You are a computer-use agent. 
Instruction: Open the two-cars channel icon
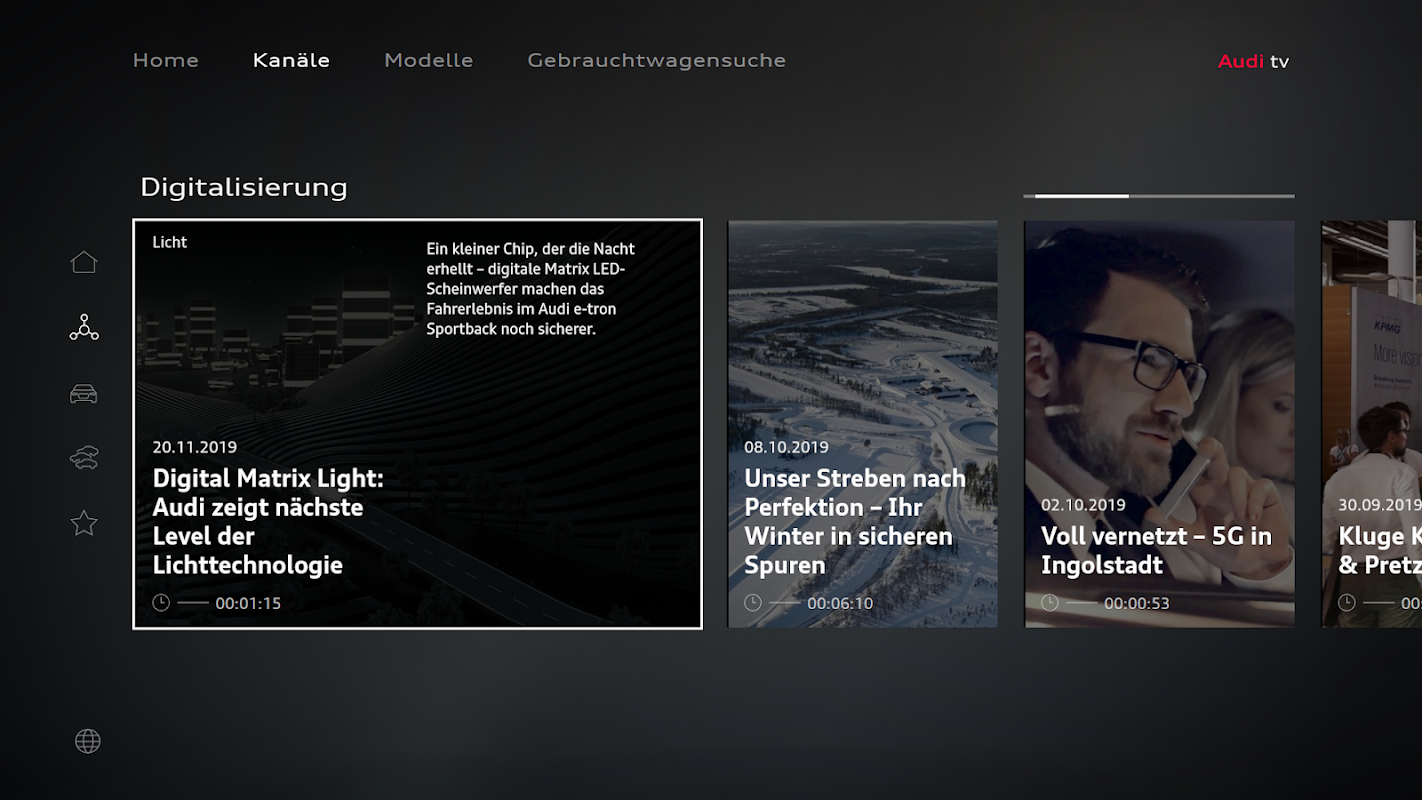point(84,458)
